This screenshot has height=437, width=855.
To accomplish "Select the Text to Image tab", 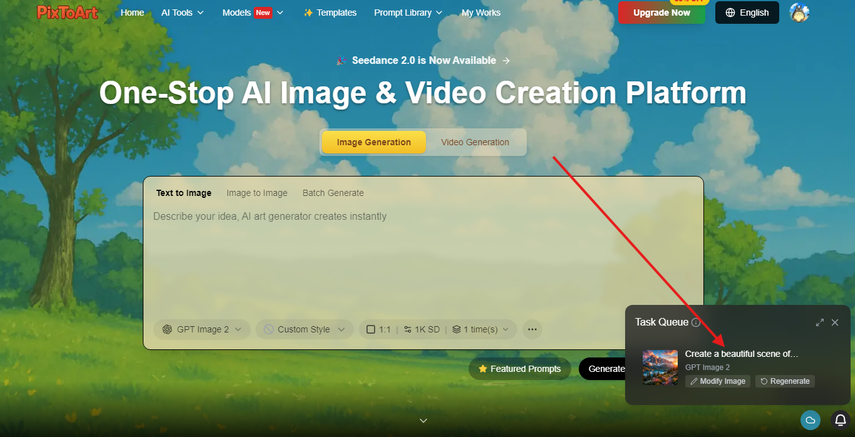I will point(184,193).
